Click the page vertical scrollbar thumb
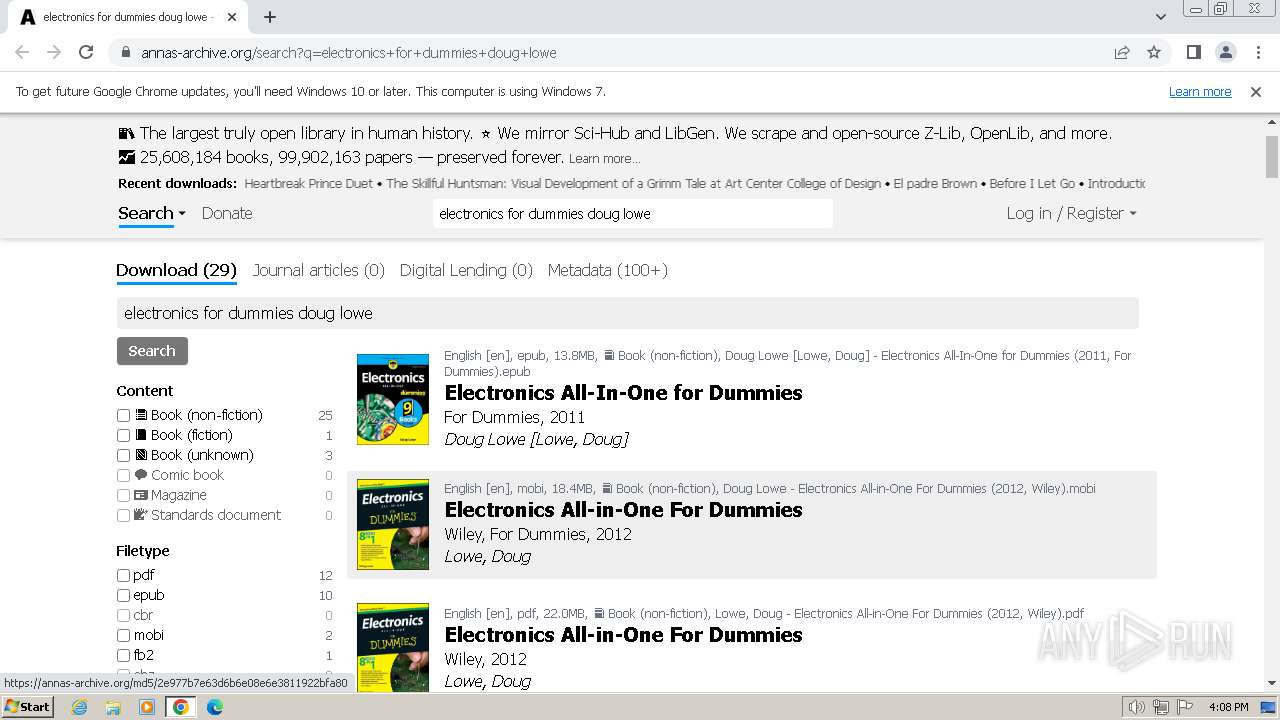Screen dimensions: 1280x720 [1272, 155]
